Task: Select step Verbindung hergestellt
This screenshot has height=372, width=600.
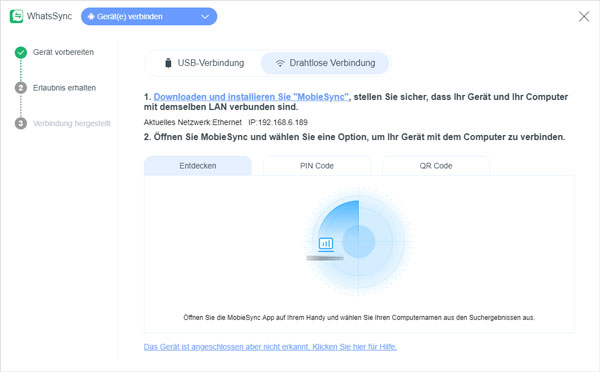Action: pos(72,124)
